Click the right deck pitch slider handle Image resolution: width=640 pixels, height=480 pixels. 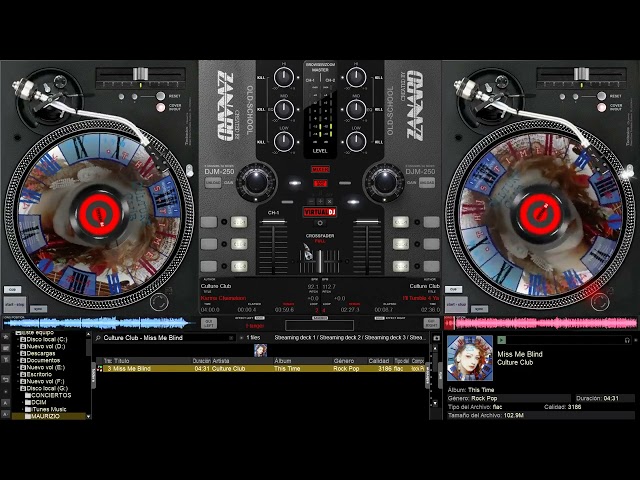coord(581,74)
